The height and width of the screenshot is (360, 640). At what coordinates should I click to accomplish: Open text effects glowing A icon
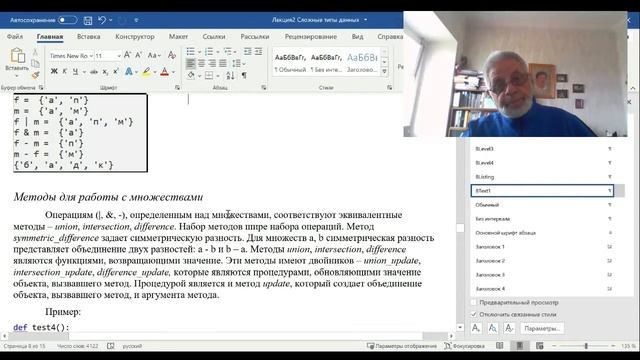(129, 72)
